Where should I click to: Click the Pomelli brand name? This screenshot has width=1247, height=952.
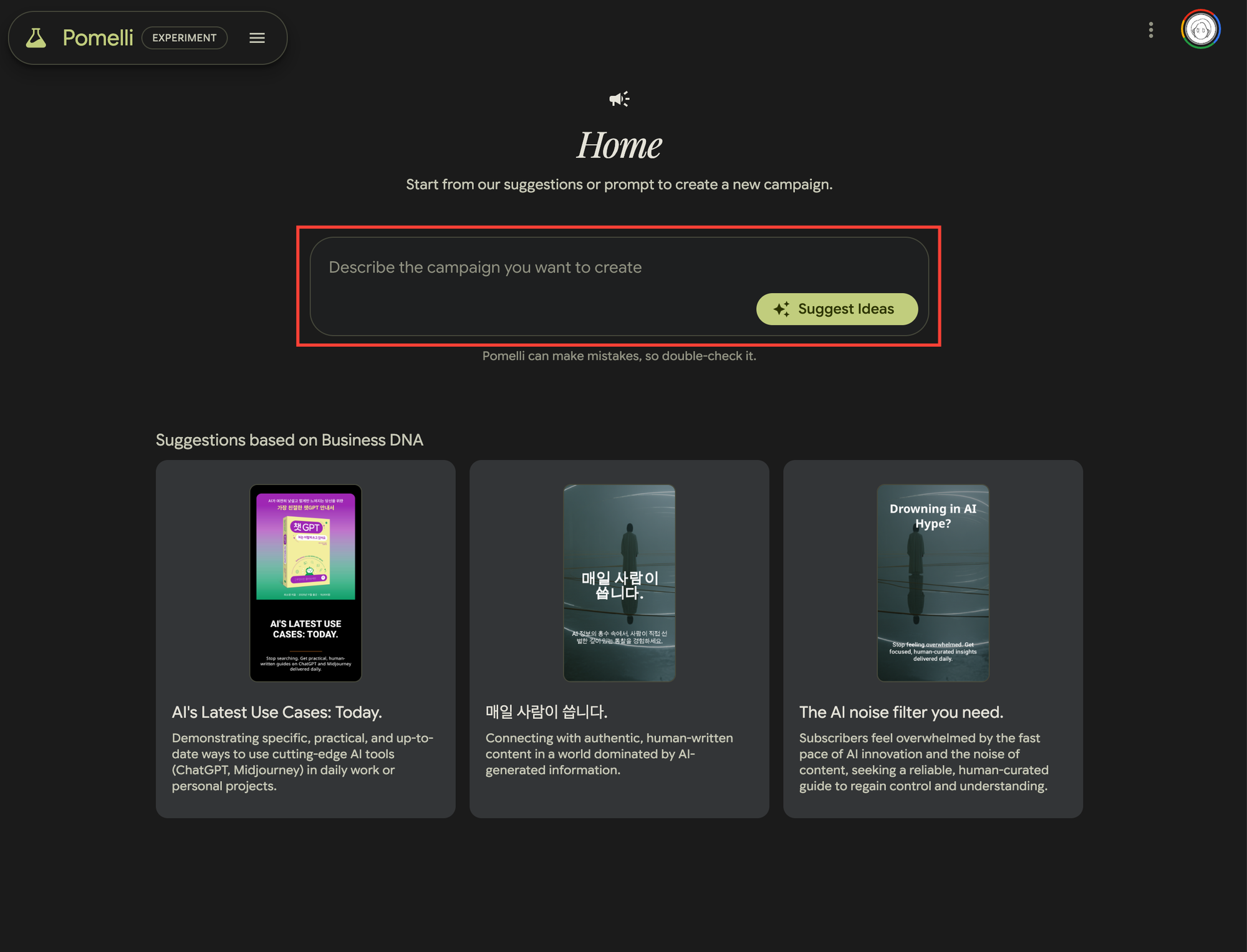98,38
